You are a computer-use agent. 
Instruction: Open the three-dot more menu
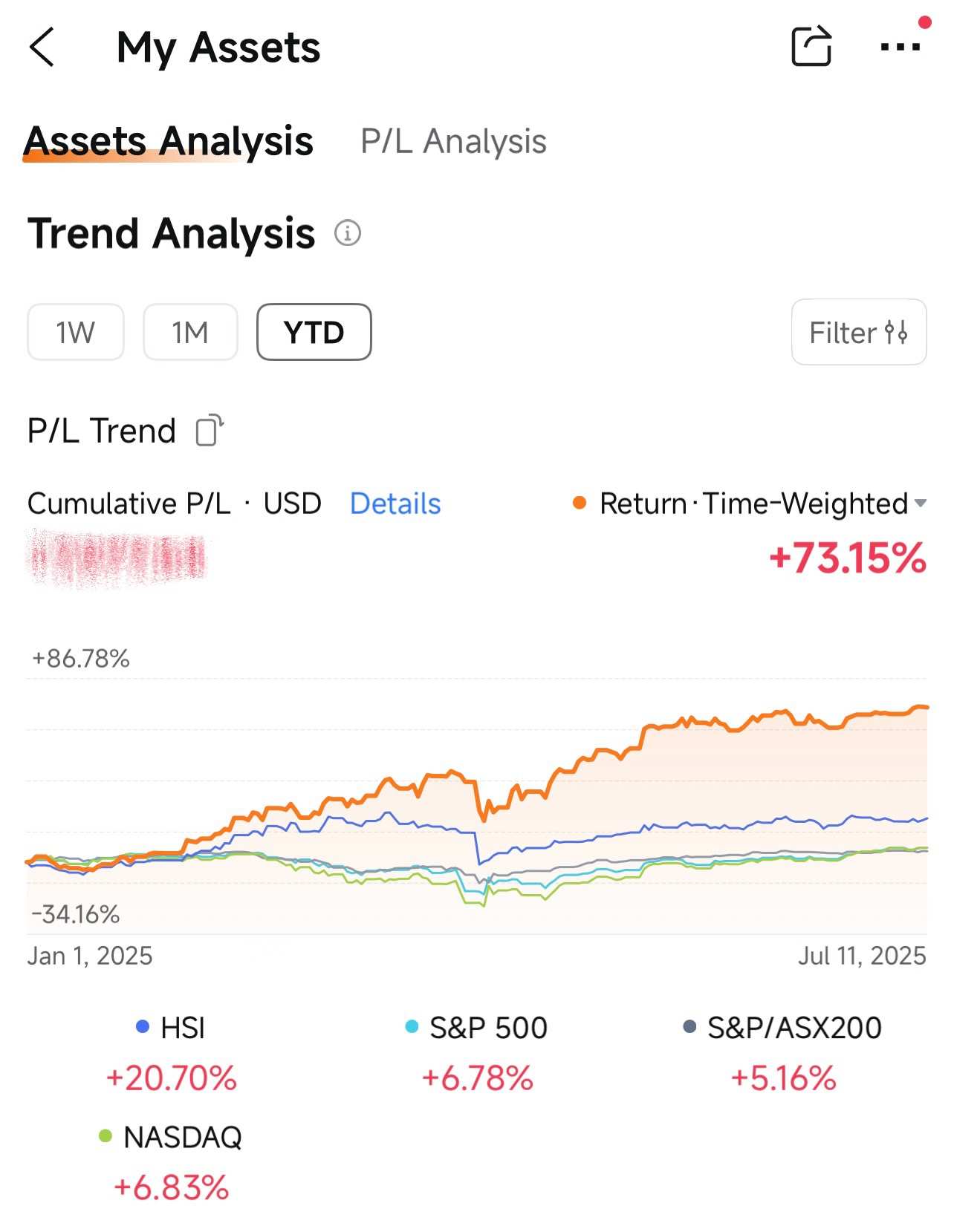(x=900, y=47)
